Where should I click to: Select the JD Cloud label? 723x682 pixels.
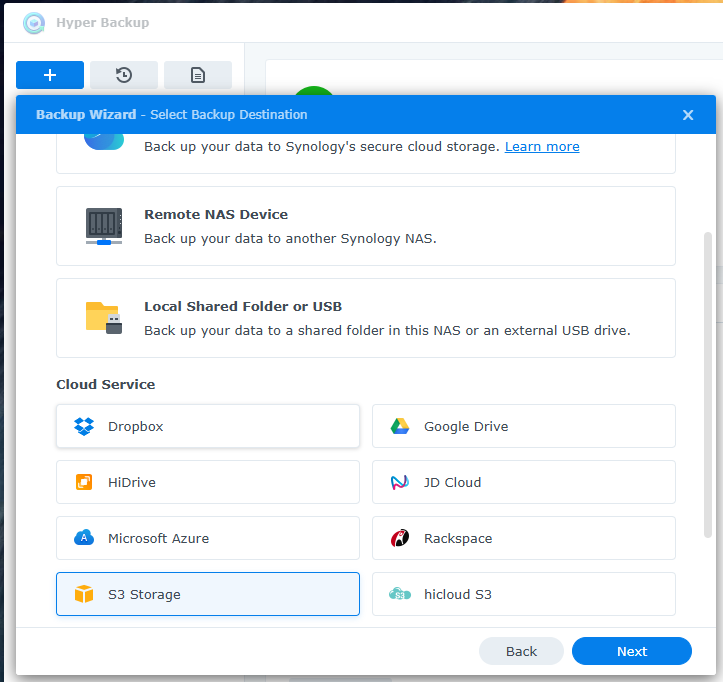click(x=452, y=482)
